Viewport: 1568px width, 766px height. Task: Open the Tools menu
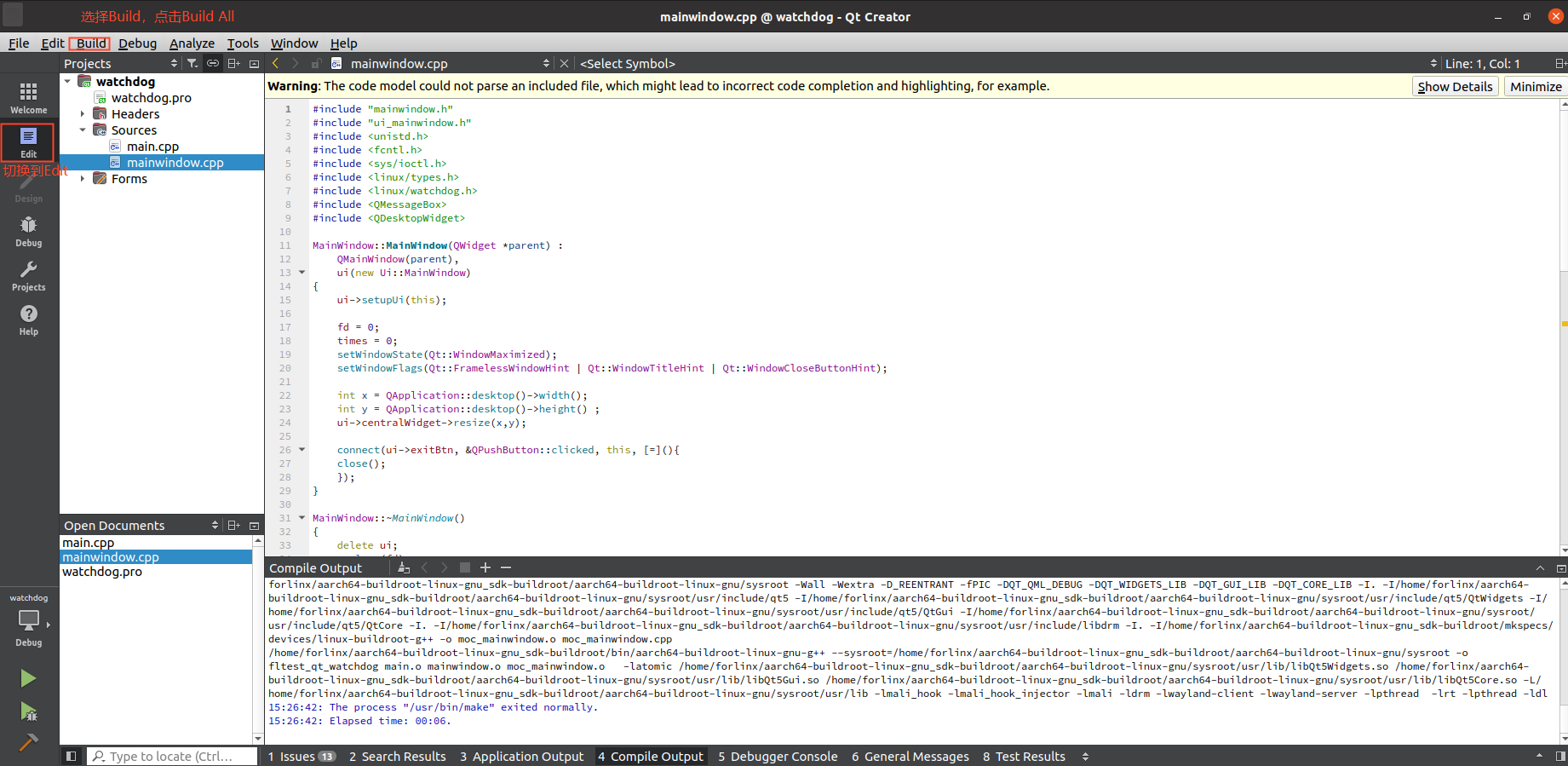243,43
